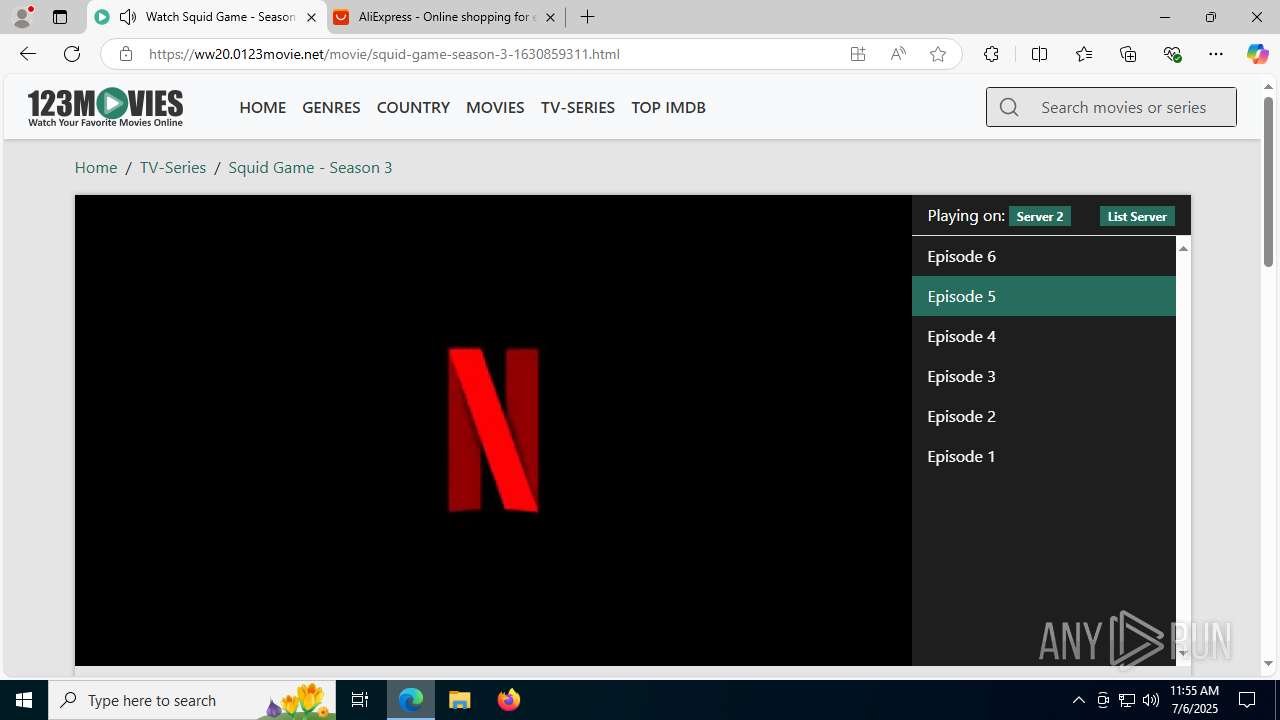The height and width of the screenshot is (720, 1280).
Task: Click the TV-Series breadcrumb link
Action: 173,167
